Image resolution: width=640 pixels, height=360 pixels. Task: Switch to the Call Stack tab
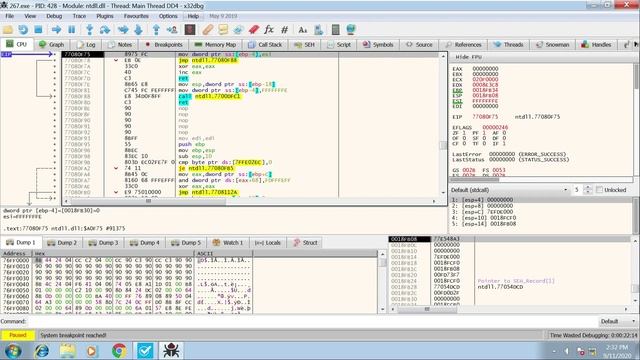point(265,44)
